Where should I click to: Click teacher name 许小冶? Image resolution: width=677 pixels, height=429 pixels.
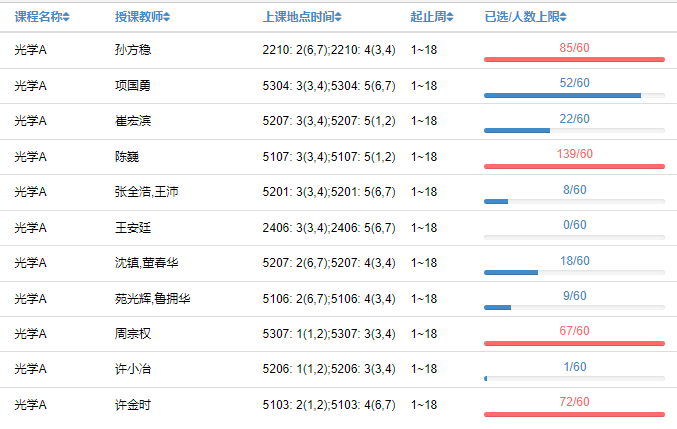[x=133, y=369]
